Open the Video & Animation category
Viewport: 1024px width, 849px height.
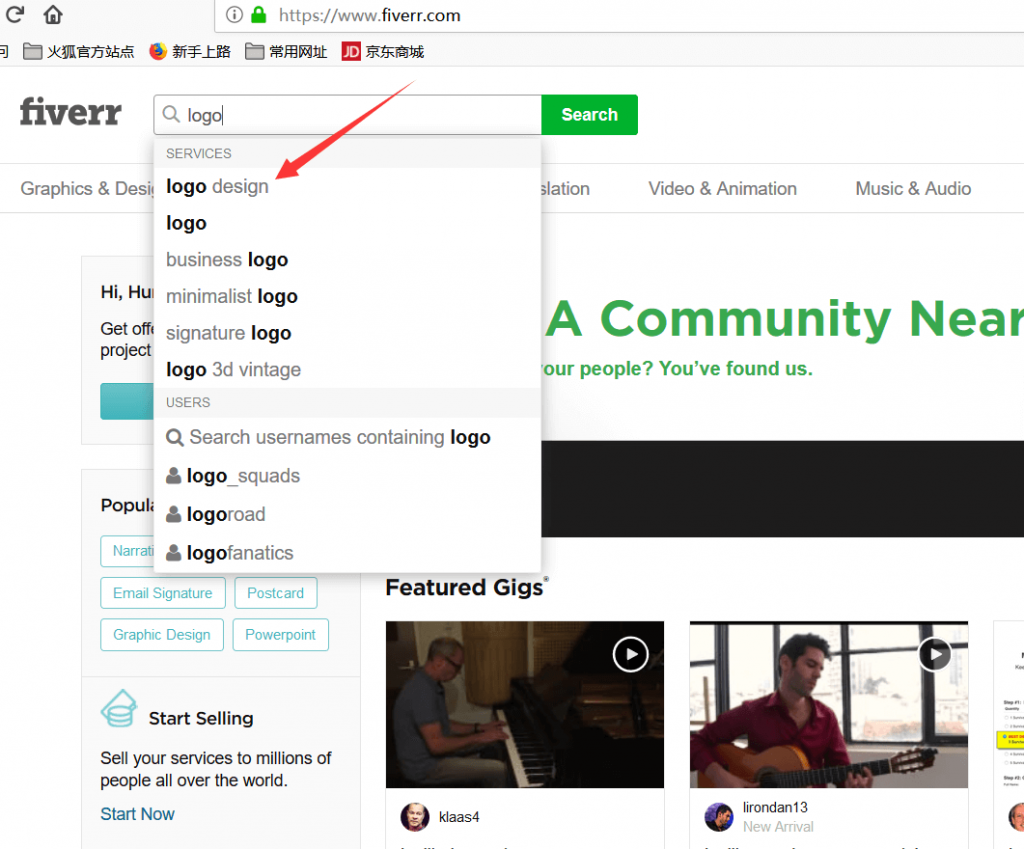coord(722,189)
